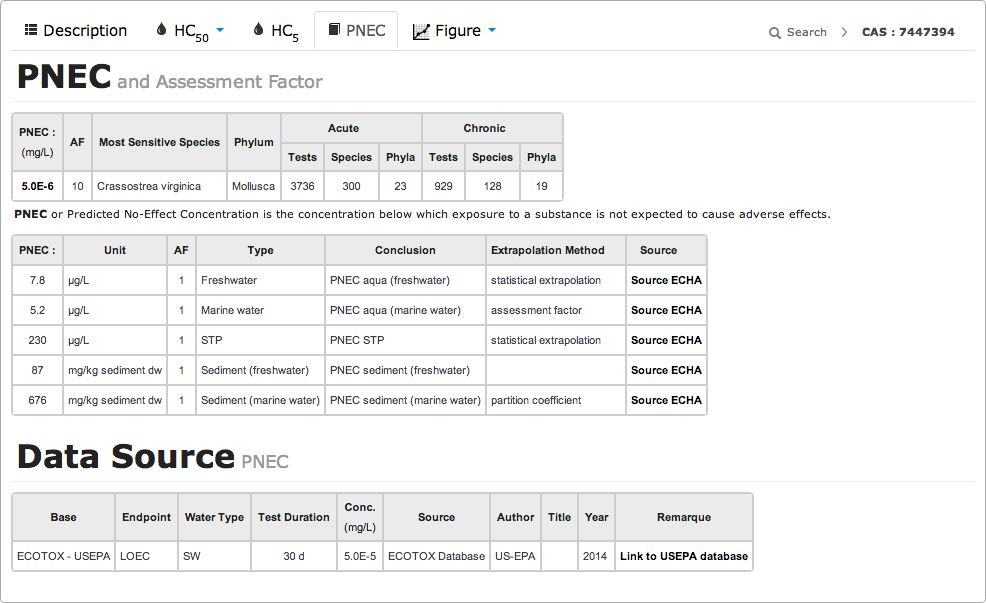Viewport: 986px width, 603px height.
Task: Click the CAS : 7447394 label
Action: (x=908, y=32)
